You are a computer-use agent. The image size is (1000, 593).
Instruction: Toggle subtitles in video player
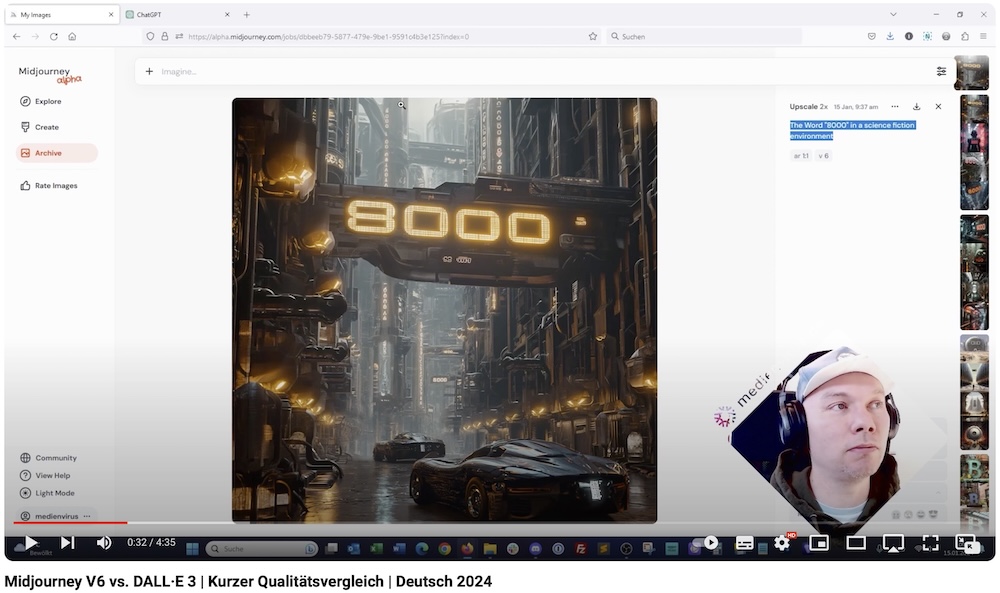point(744,543)
